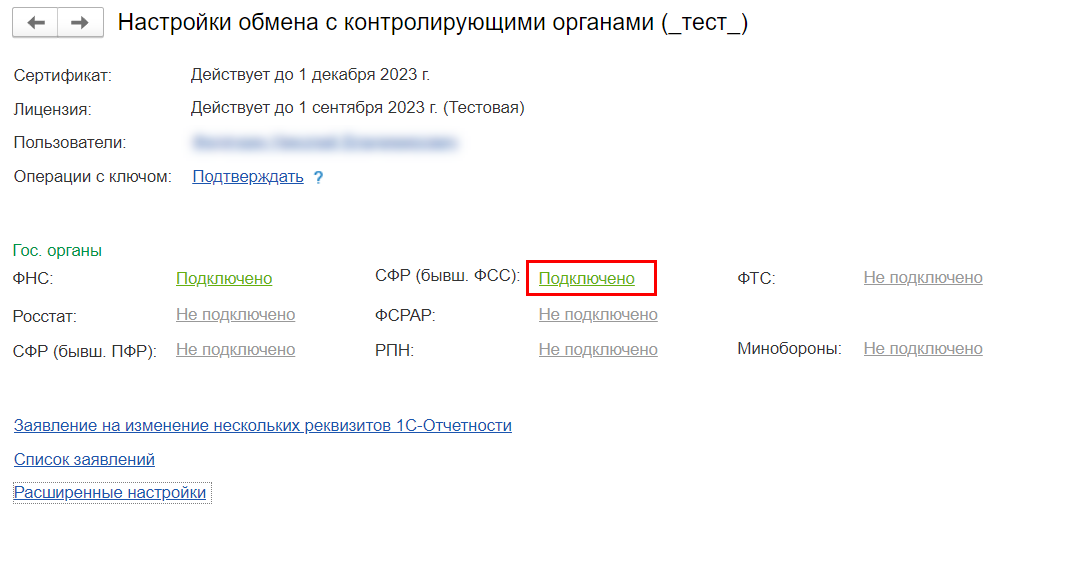The height and width of the screenshot is (584, 1086).
Task: Open the help question mark icon
Action: (318, 178)
